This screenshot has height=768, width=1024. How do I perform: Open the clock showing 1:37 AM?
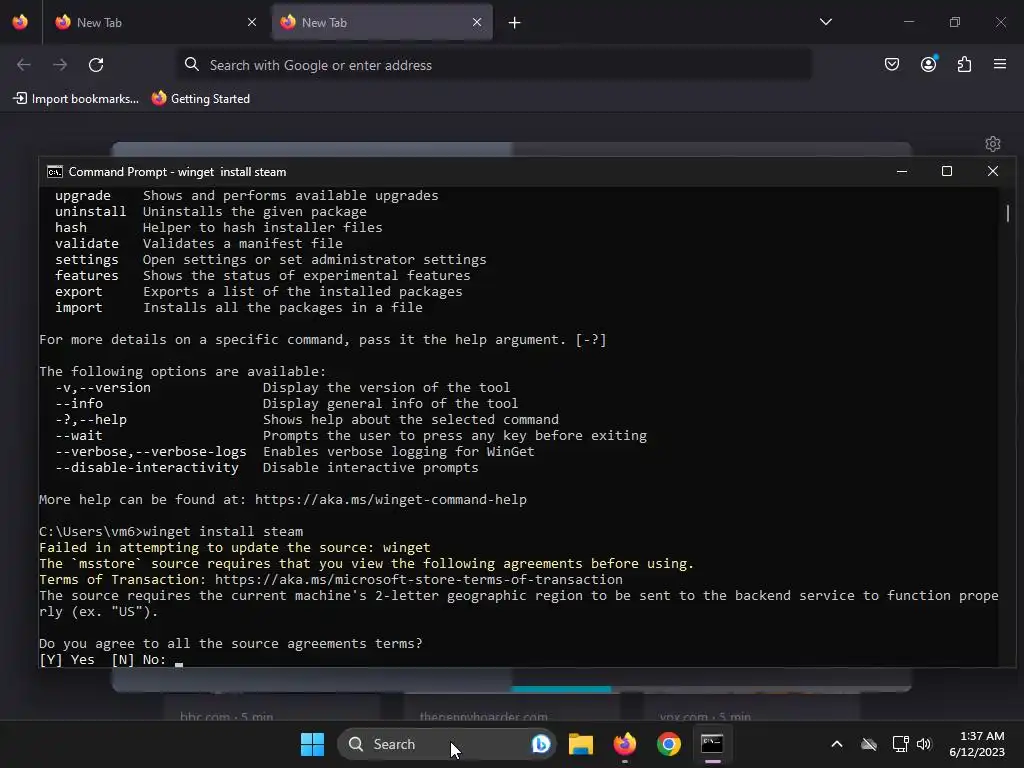(x=977, y=744)
